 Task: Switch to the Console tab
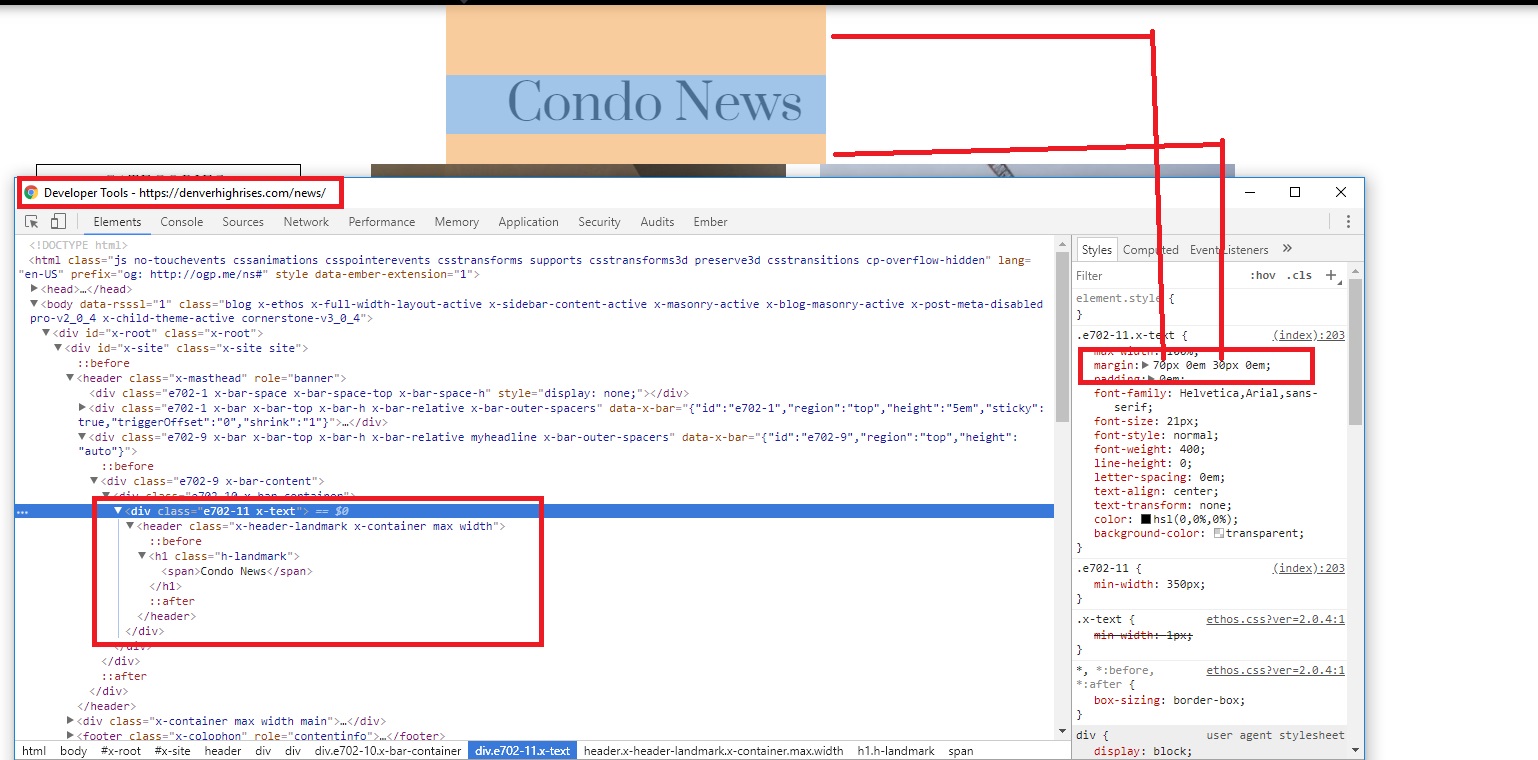[x=182, y=222]
